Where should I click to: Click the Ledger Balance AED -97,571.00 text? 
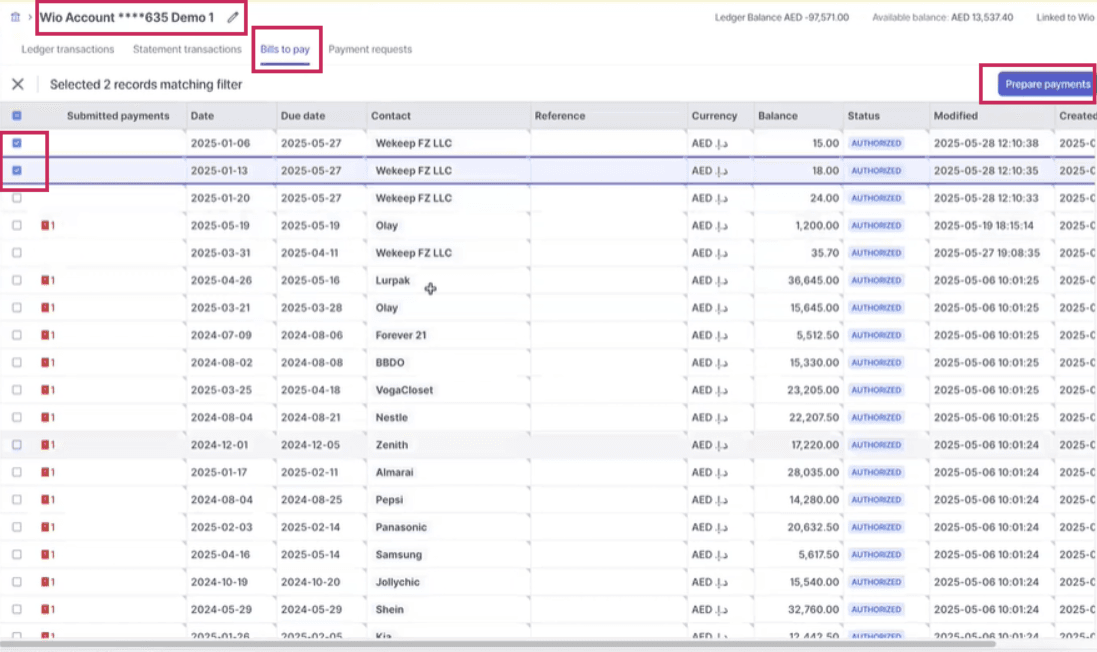coord(781,17)
